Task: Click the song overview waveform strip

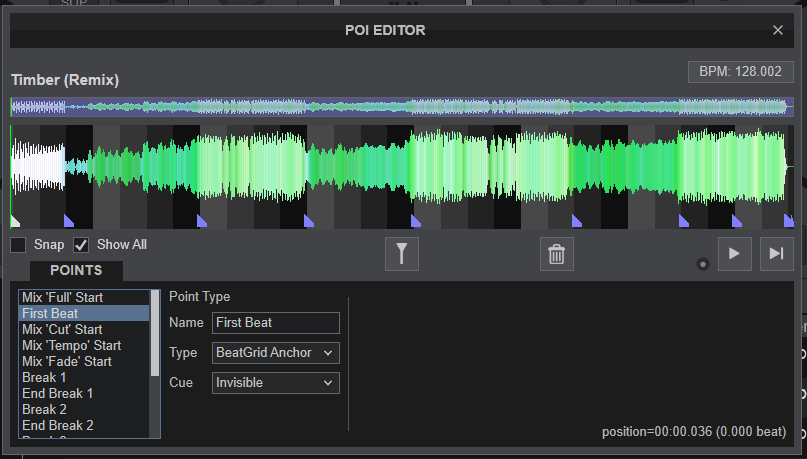Action: coord(400,107)
